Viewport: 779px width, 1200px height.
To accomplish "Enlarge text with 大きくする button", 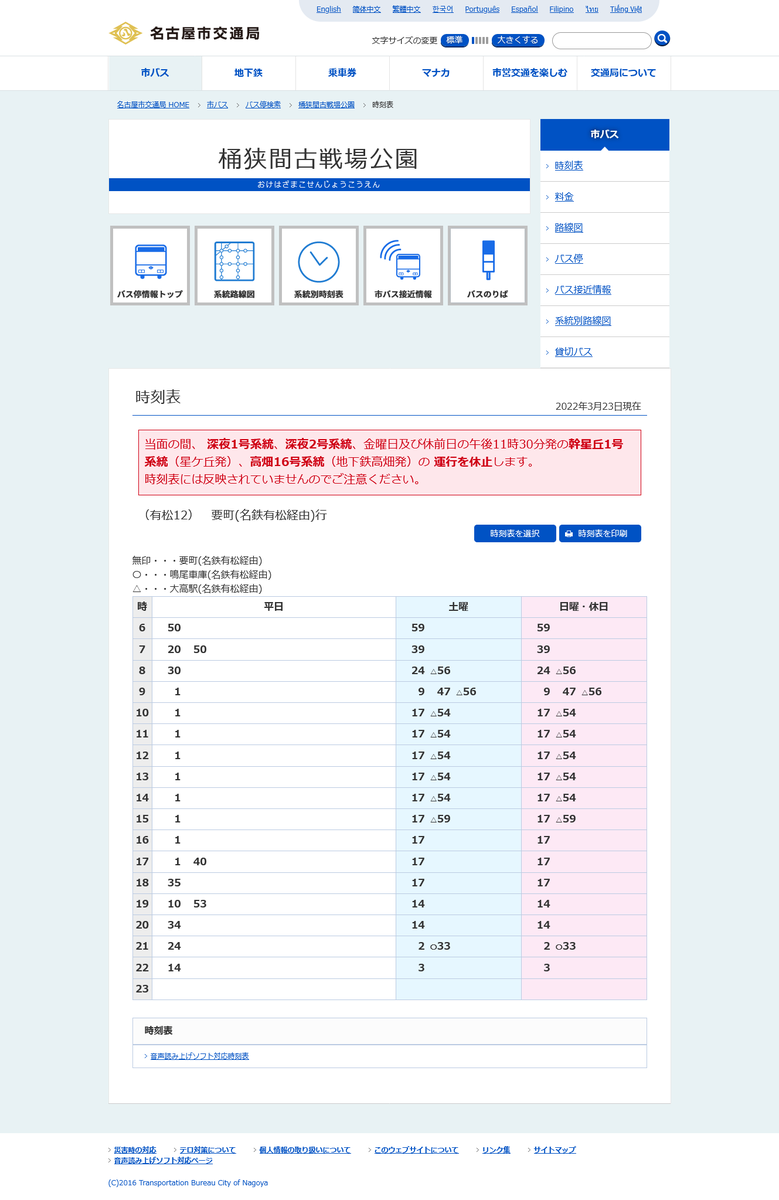I will [518, 41].
